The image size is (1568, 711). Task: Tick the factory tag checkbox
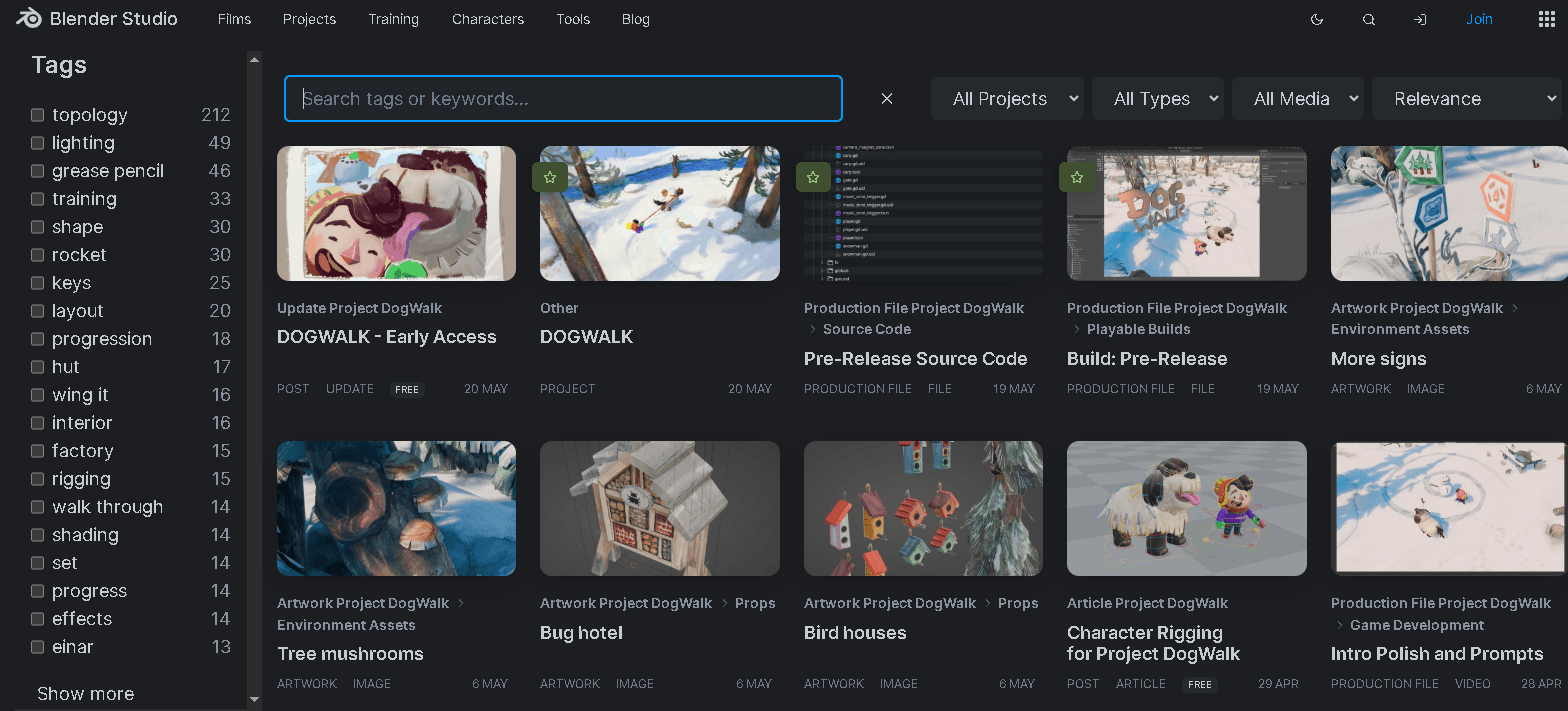(37, 451)
